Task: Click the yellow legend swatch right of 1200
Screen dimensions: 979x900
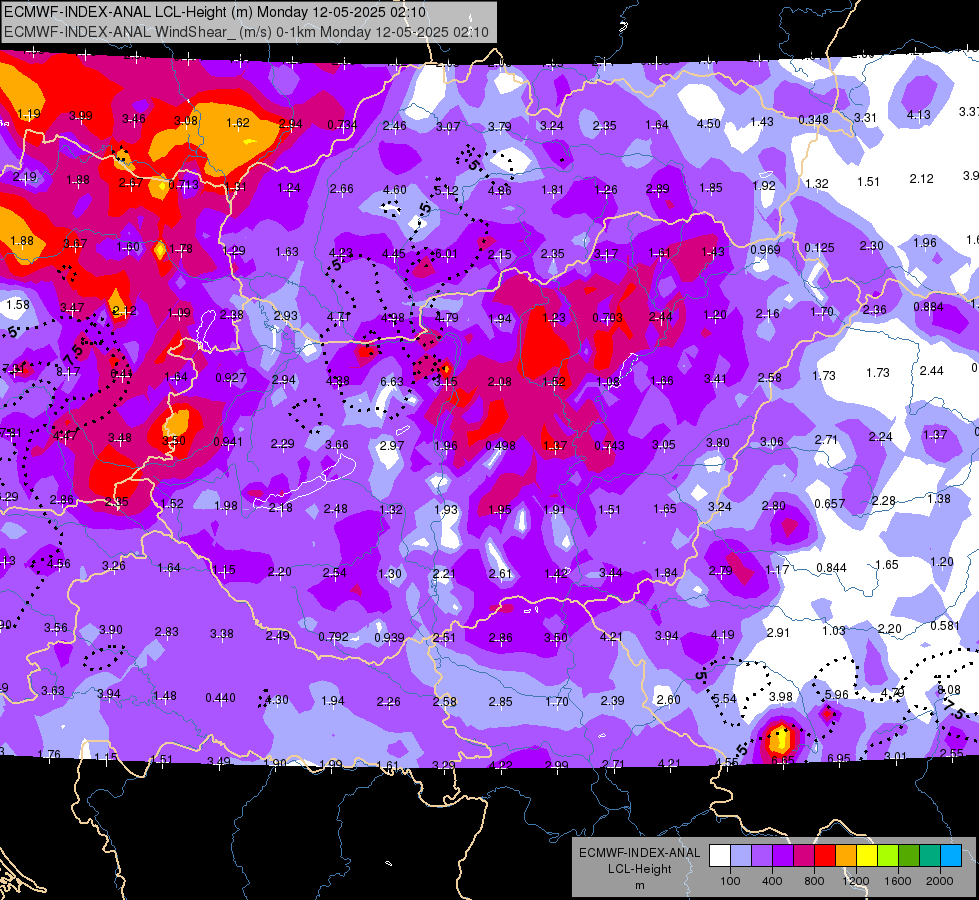Action: point(867,856)
